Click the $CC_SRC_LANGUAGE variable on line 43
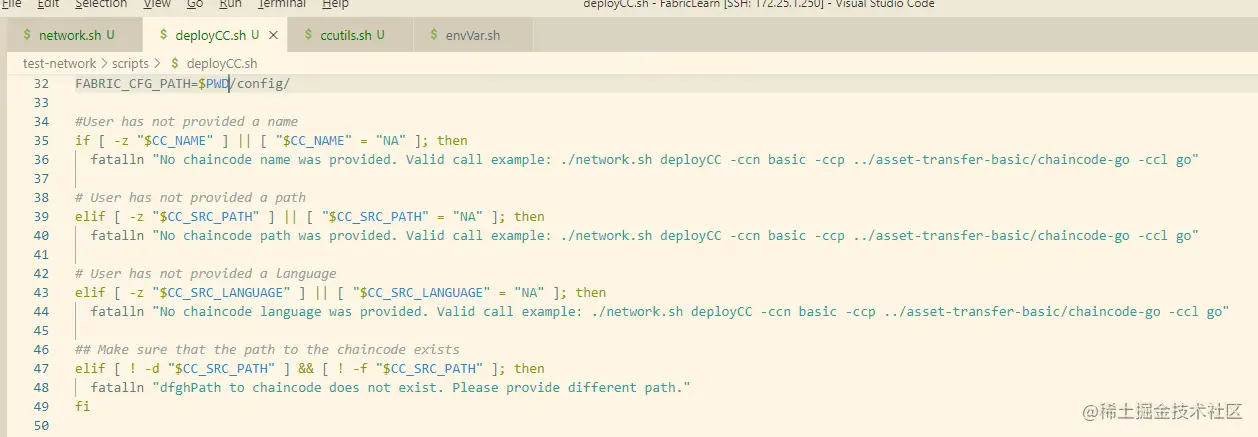The height and width of the screenshot is (437, 1258). click(222, 292)
